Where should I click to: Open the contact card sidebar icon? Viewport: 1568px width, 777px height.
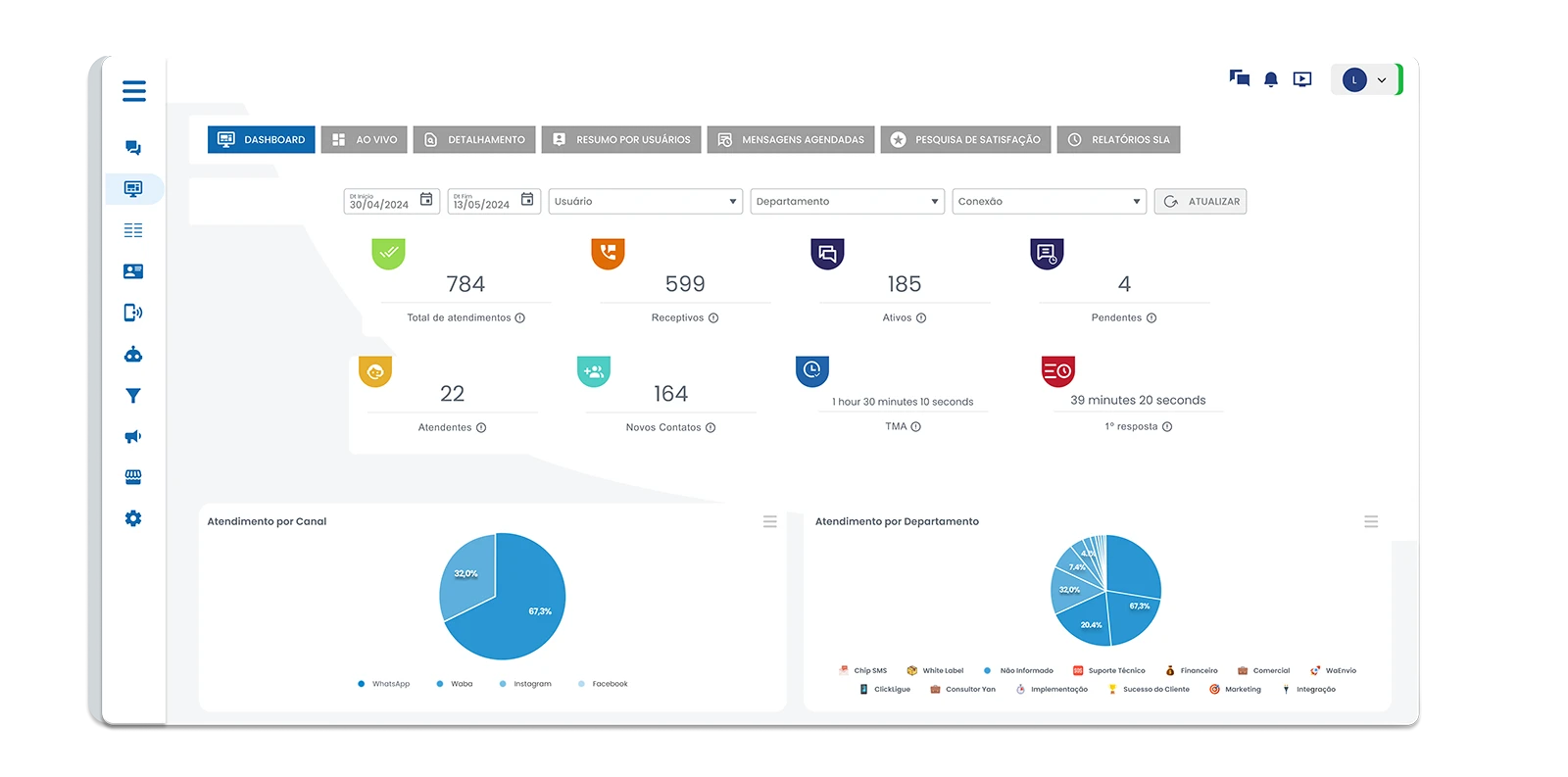tap(133, 271)
